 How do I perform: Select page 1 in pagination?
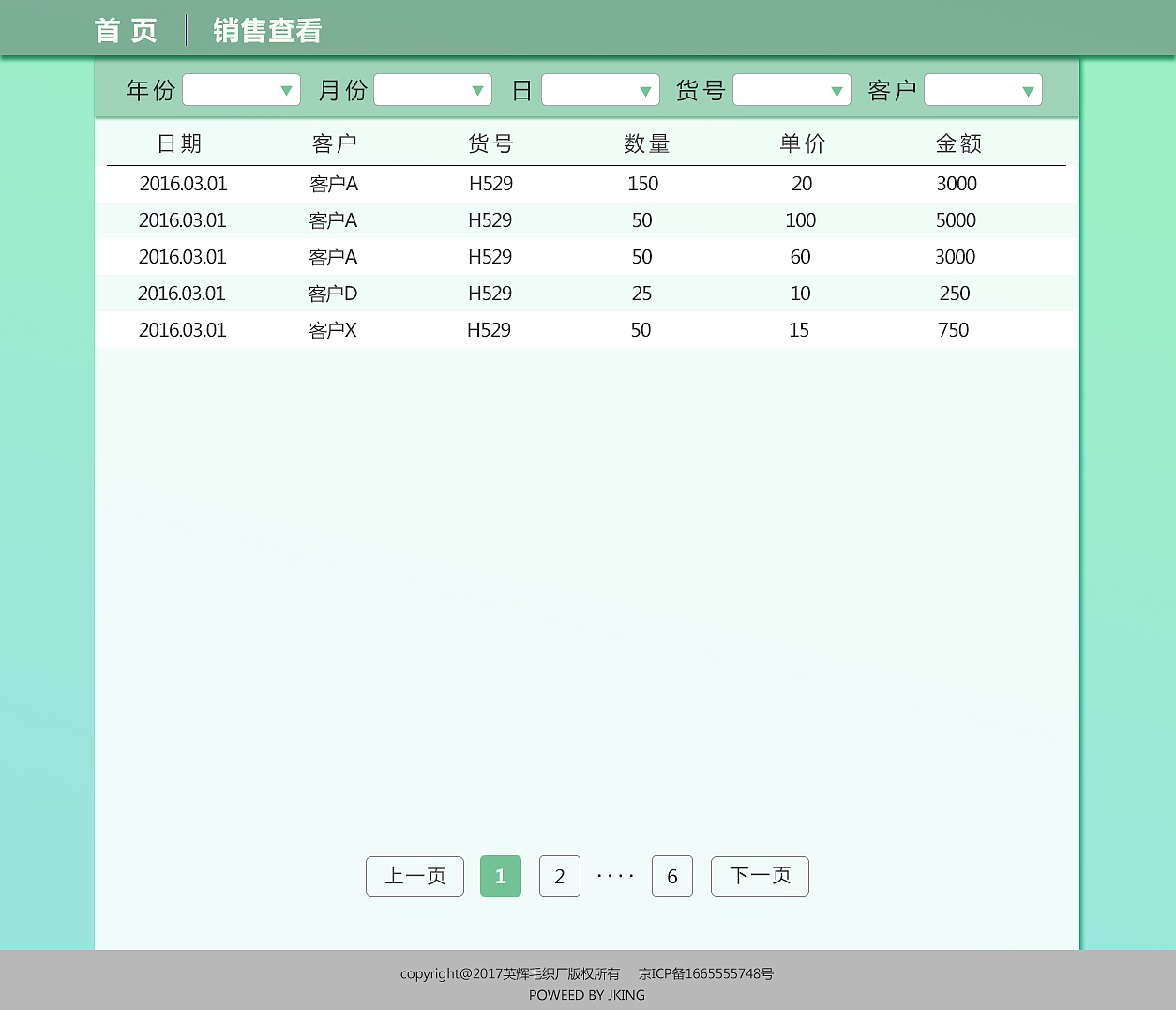click(x=501, y=876)
